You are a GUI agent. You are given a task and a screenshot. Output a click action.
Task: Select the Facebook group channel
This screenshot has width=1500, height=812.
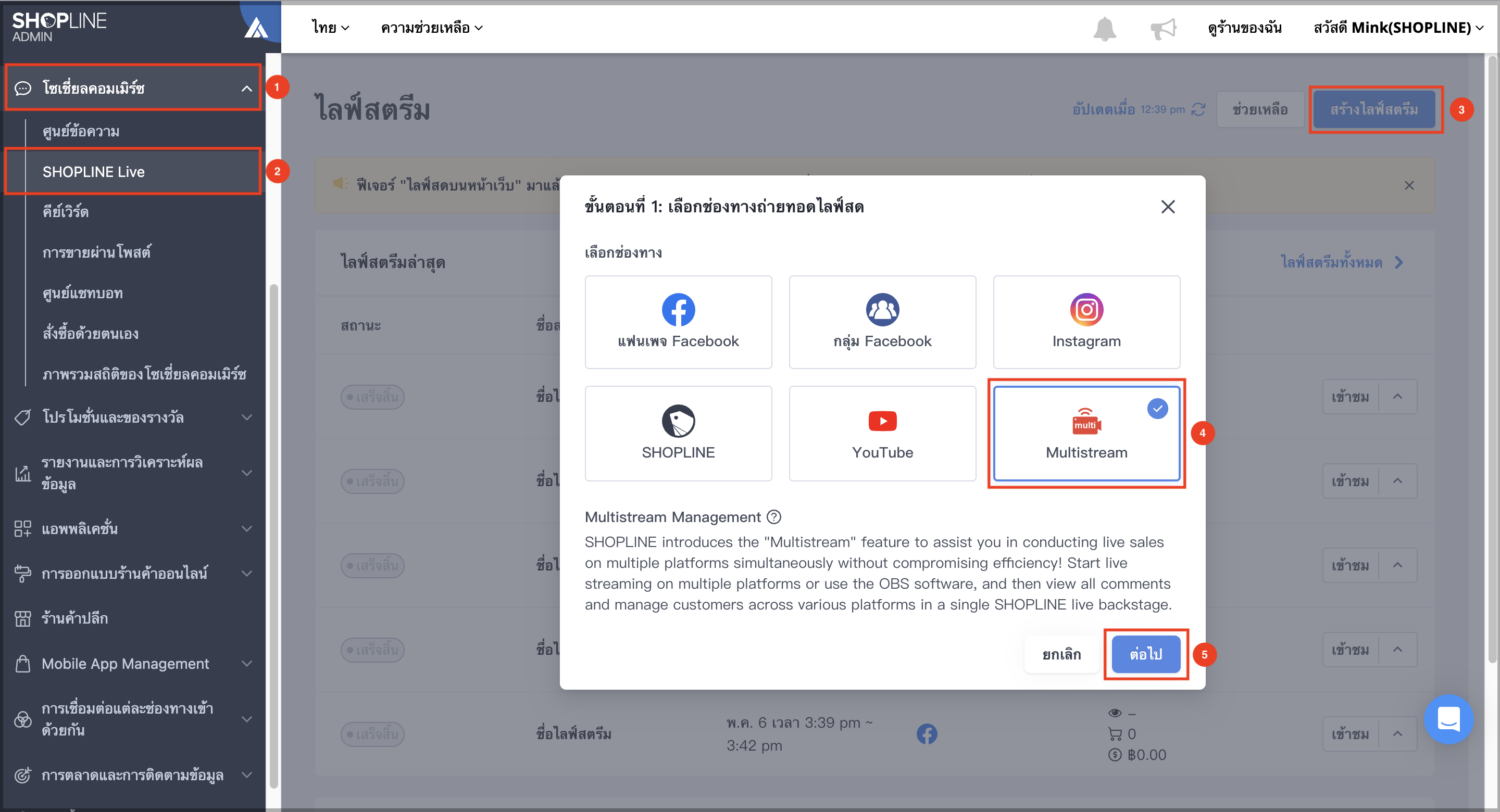tap(882, 322)
